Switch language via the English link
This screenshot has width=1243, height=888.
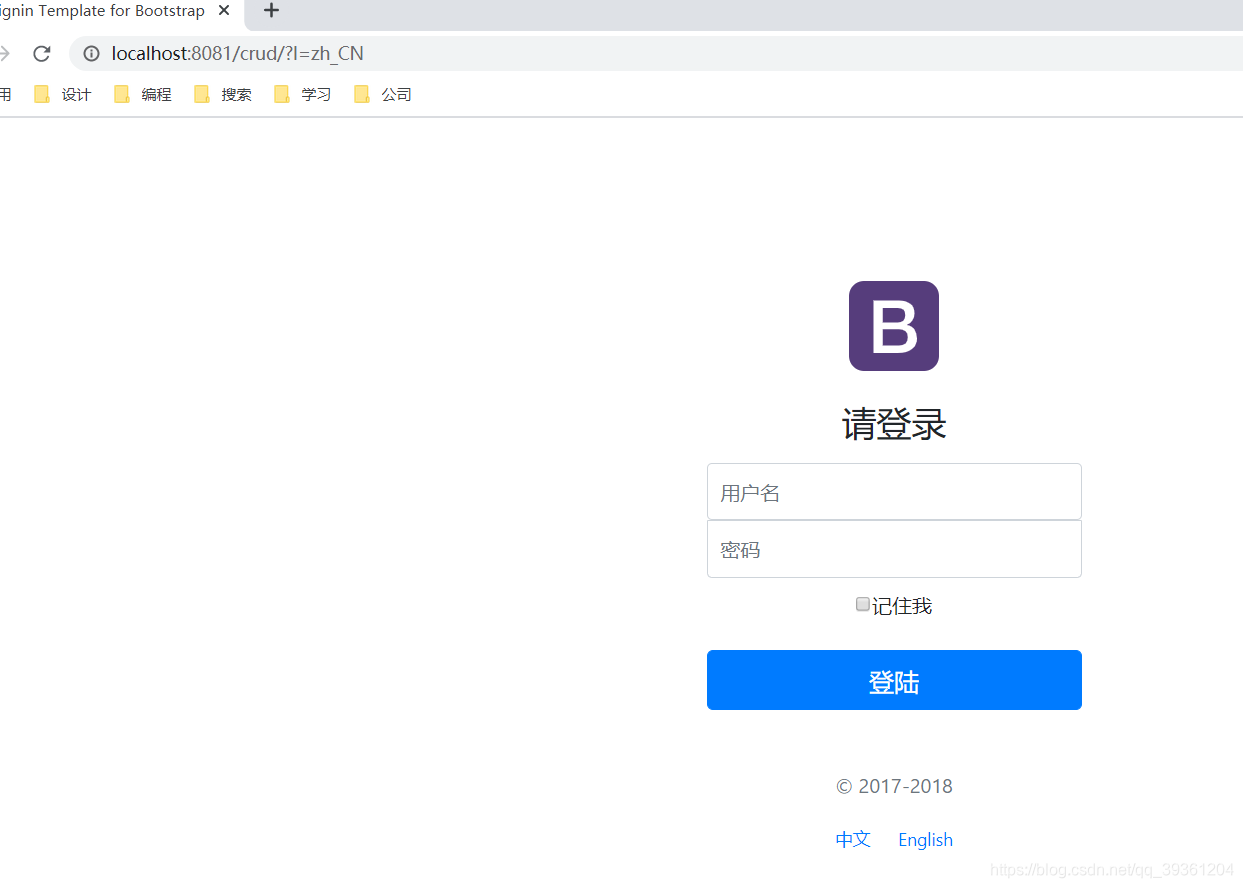click(x=925, y=840)
